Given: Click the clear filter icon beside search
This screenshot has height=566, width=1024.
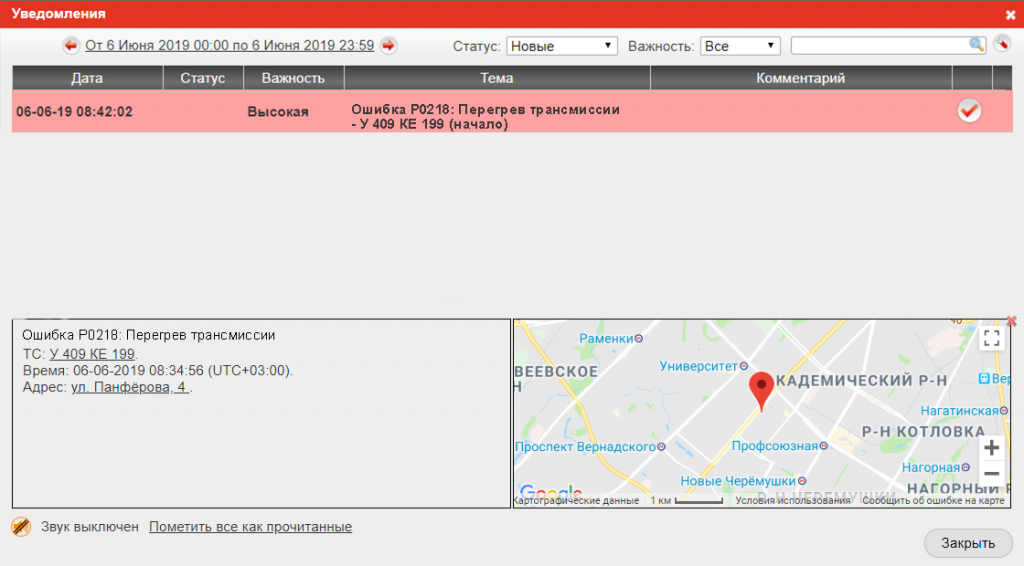Looking at the screenshot, I should [1002, 44].
